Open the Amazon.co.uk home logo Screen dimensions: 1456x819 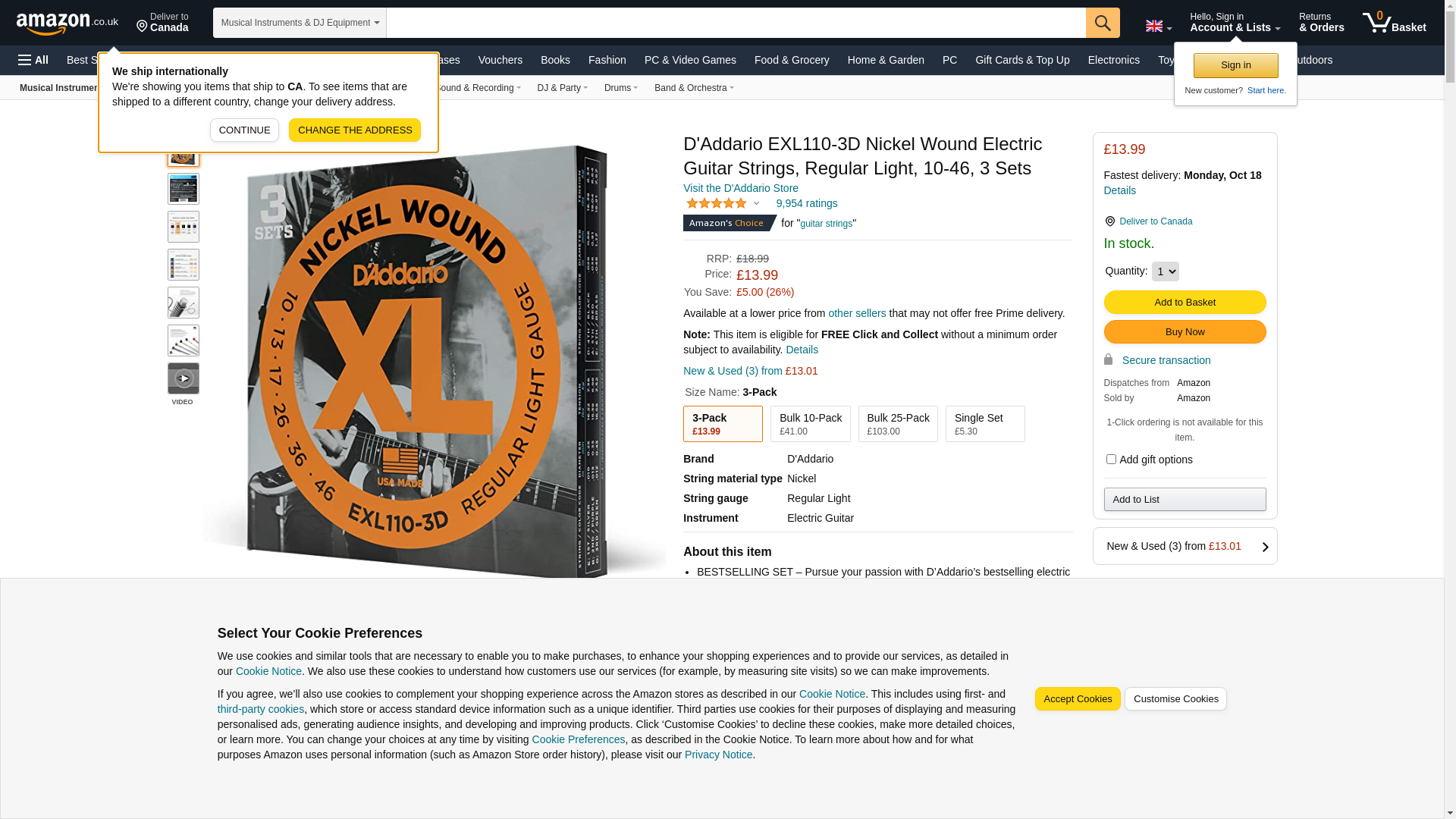67,24
